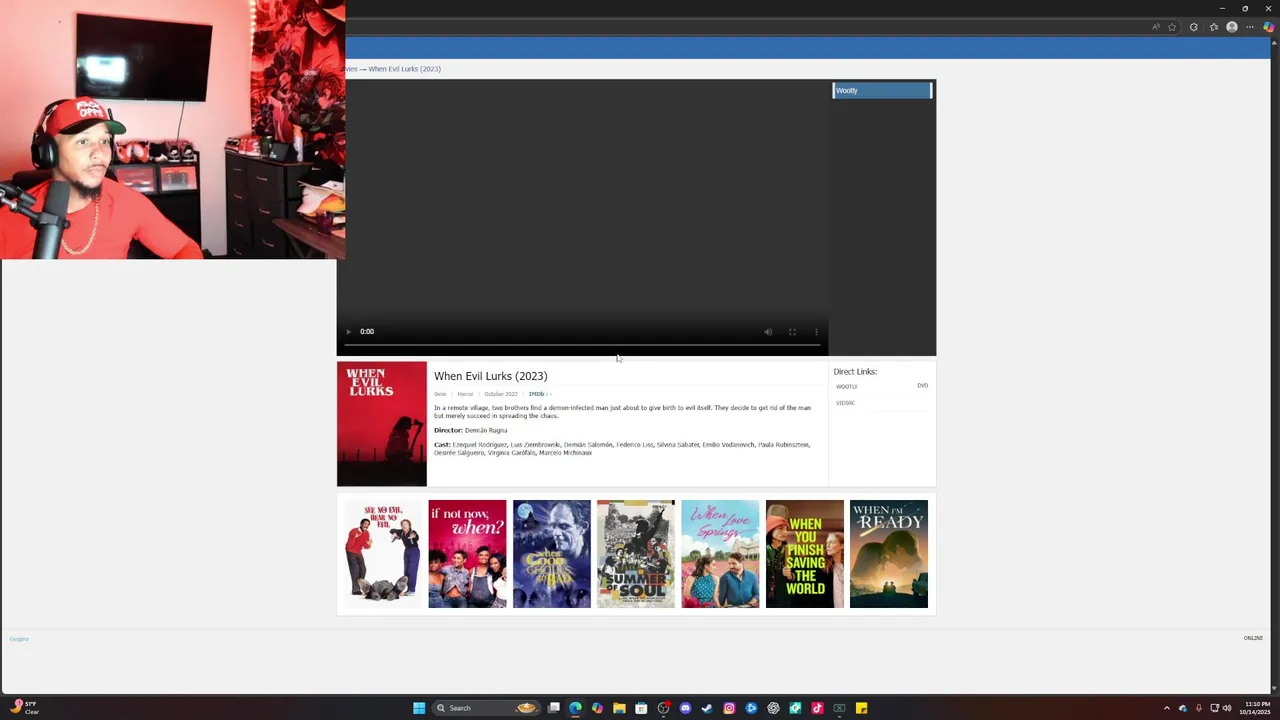1280x720 pixels.
Task: Open the When Evil Lurks breadcrumb link
Action: [x=404, y=69]
